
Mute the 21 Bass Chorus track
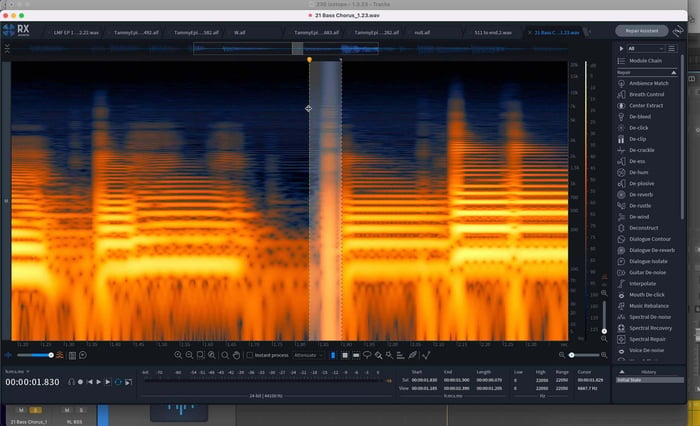(21, 410)
